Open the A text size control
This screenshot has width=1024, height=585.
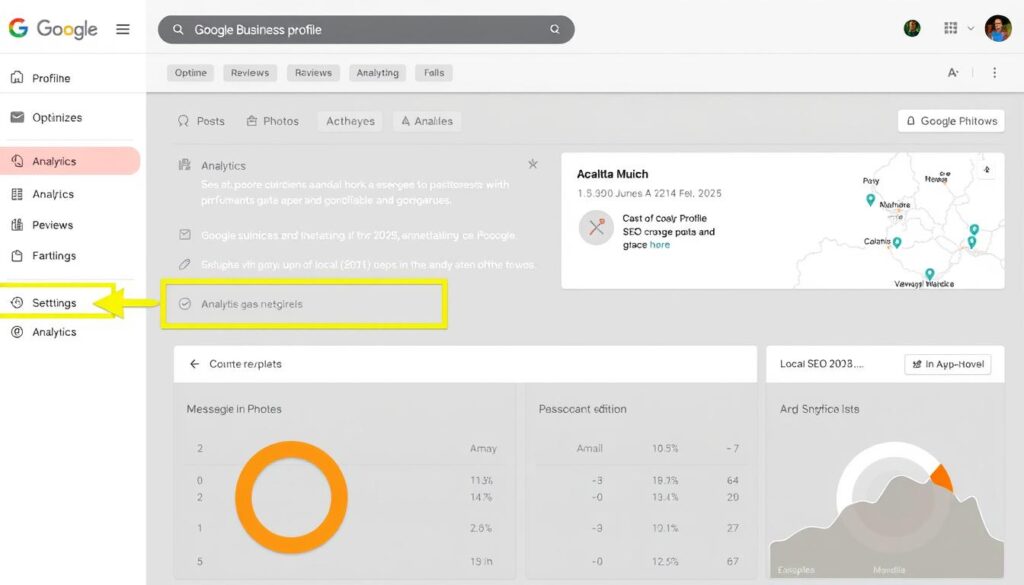(952, 72)
